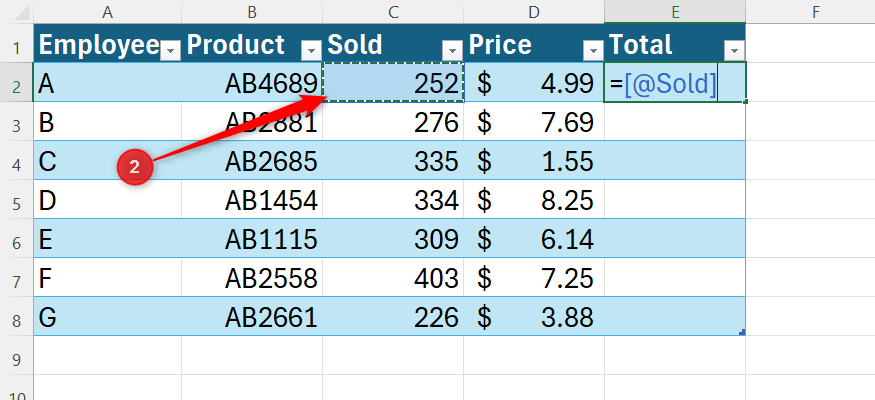Image resolution: width=875 pixels, height=400 pixels.
Task: Click the formula cell with =[@Sold]
Action: [675, 83]
